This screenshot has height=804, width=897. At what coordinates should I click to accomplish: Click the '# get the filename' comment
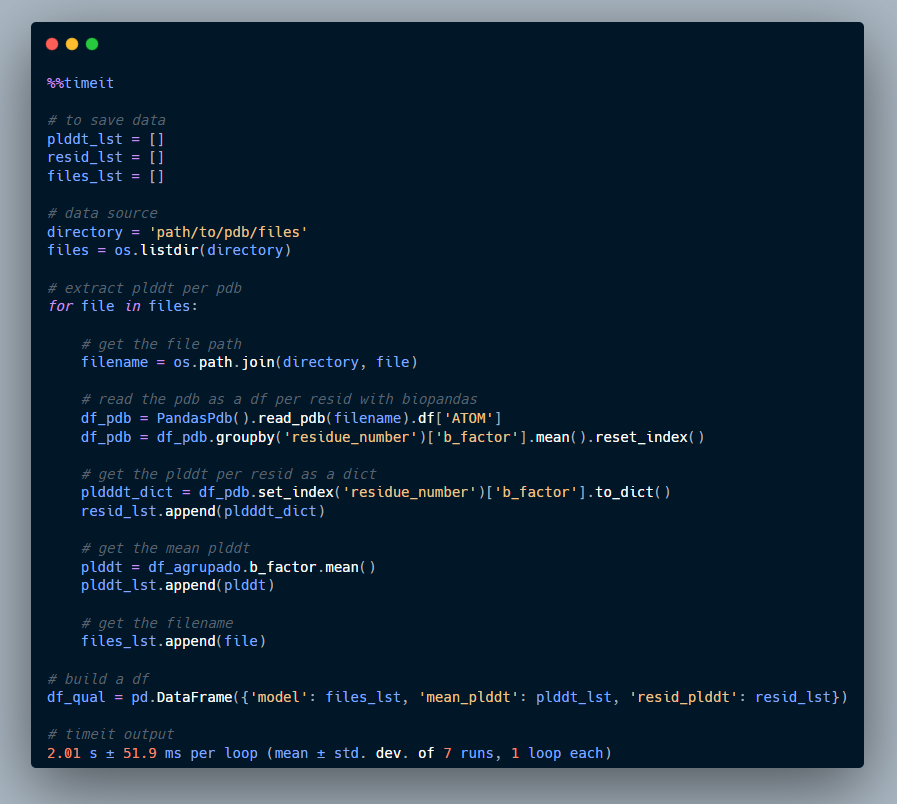(157, 623)
